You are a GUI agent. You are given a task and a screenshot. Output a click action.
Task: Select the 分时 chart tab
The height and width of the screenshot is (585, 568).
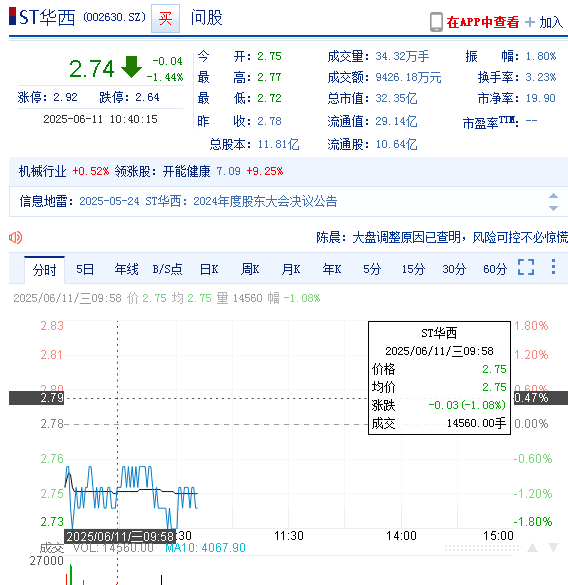click(44, 269)
